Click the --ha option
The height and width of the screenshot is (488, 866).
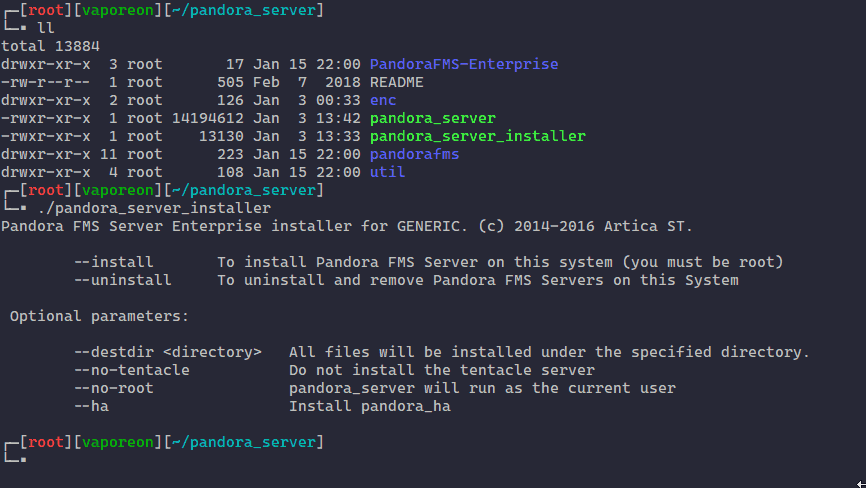(x=91, y=406)
